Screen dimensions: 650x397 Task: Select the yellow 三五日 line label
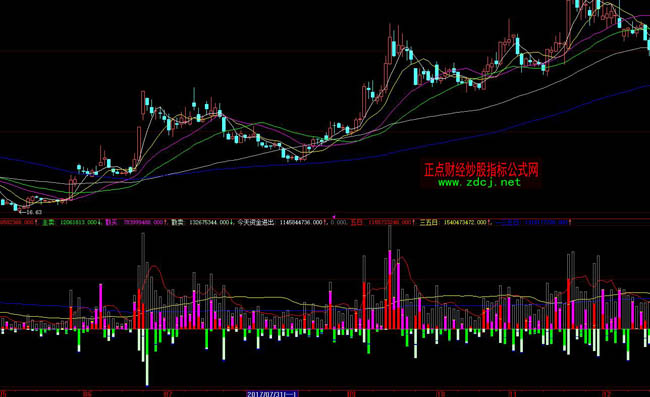[429, 223]
